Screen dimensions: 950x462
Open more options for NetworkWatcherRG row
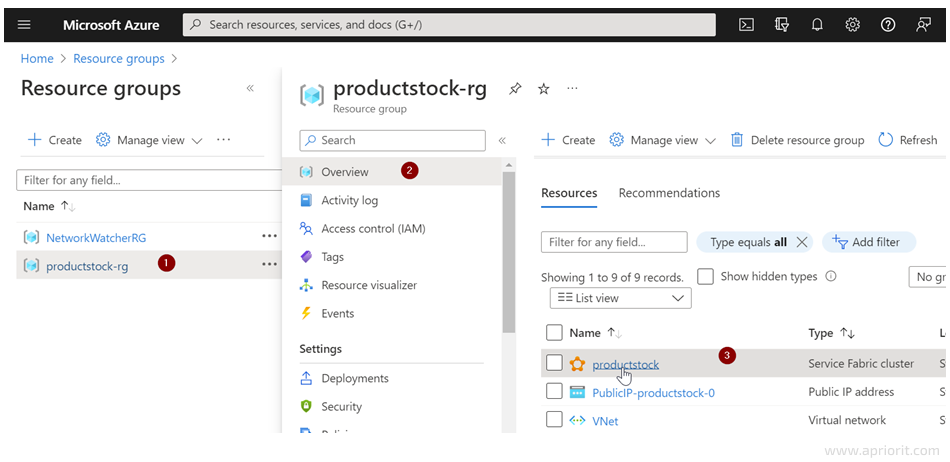pos(269,236)
